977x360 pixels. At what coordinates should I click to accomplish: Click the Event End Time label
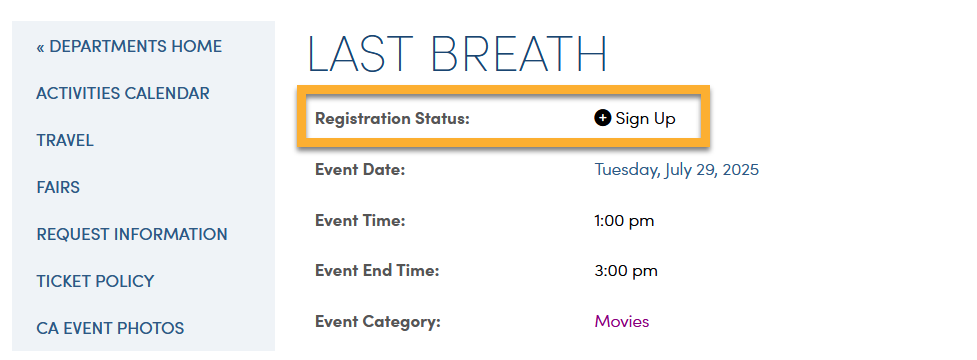(378, 271)
